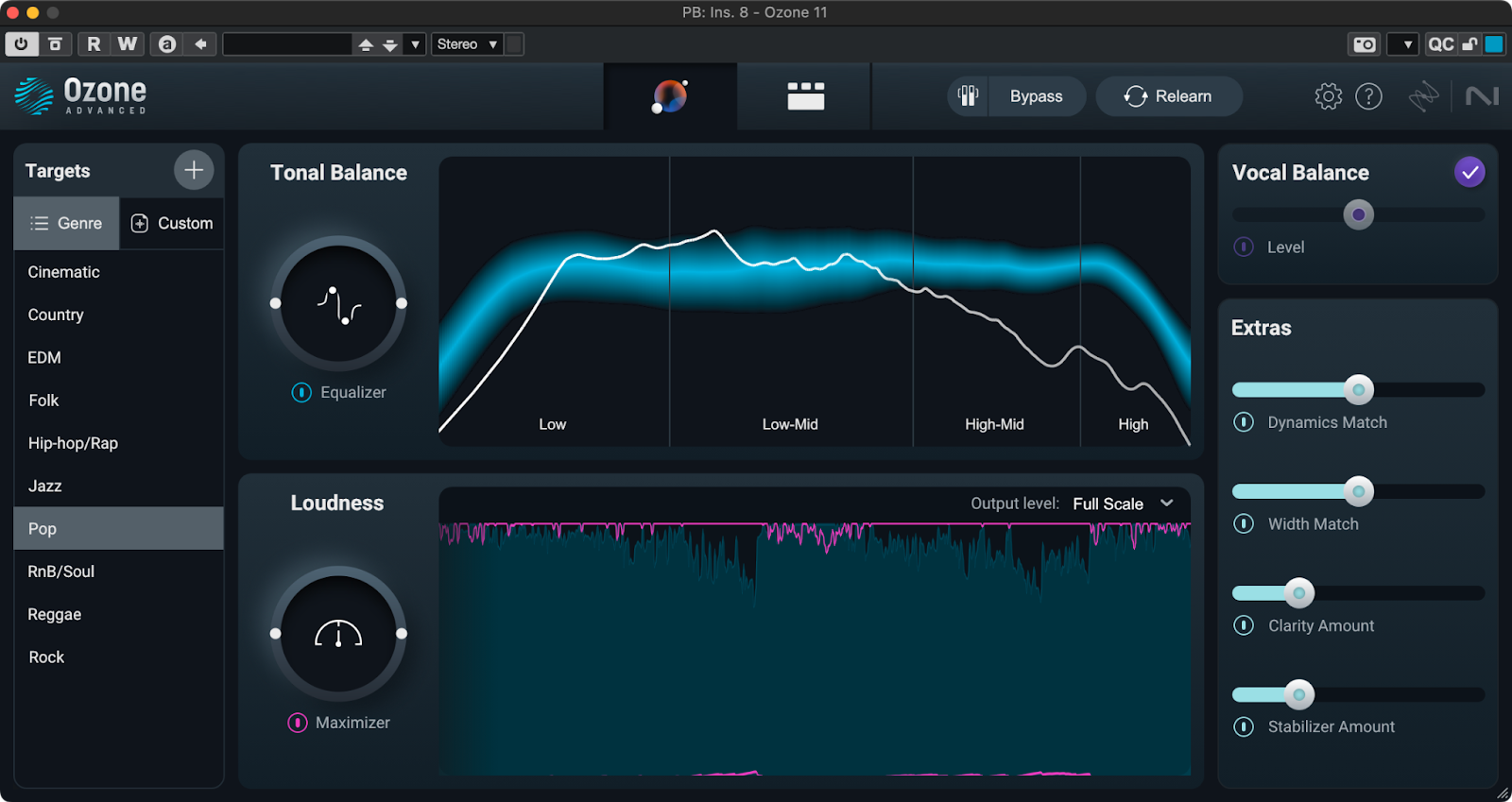The height and width of the screenshot is (802, 1512).
Task: Select the Hip-hop/Rap genre target
Action: [73, 443]
